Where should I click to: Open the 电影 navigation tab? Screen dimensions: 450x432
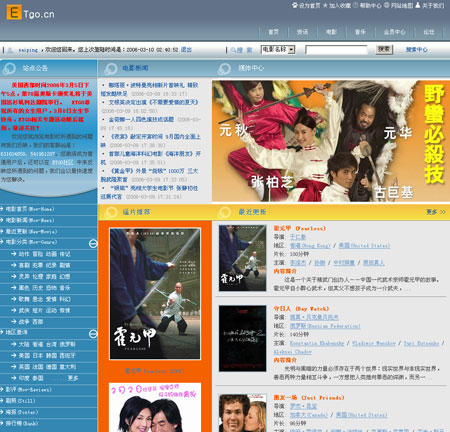pos(331,32)
